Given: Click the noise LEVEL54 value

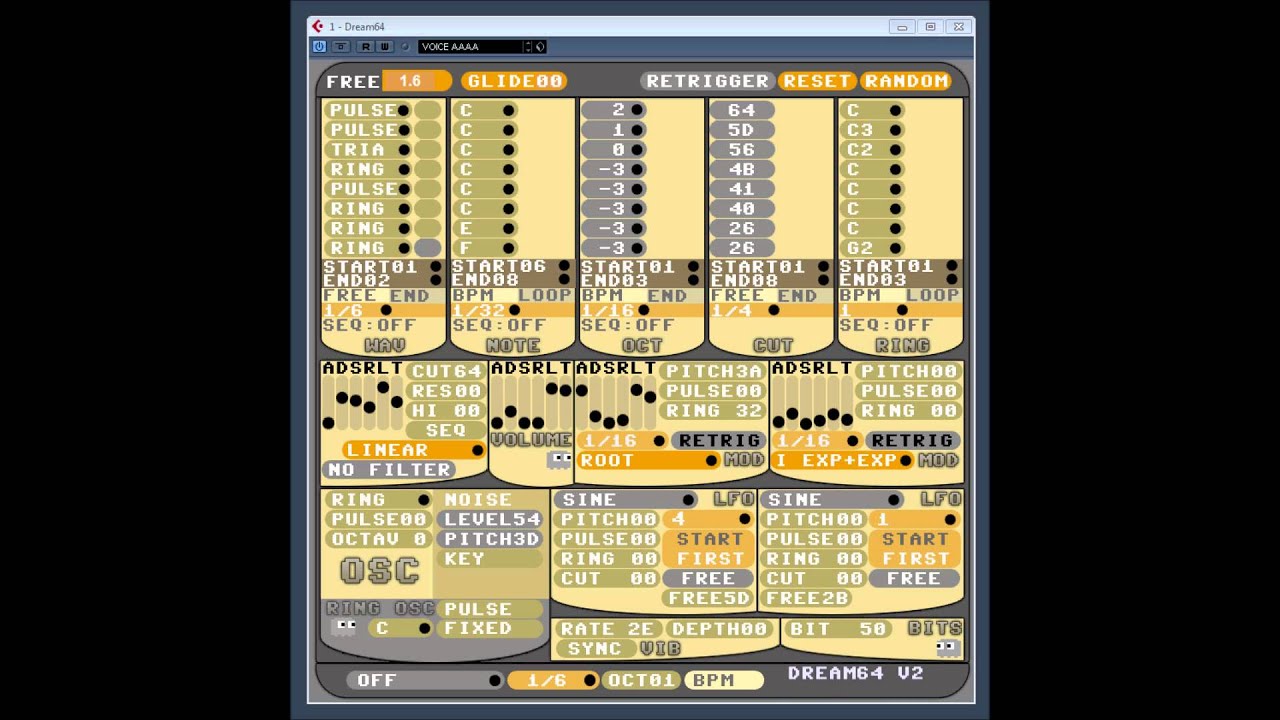Looking at the screenshot, I should tap(490, 519).
